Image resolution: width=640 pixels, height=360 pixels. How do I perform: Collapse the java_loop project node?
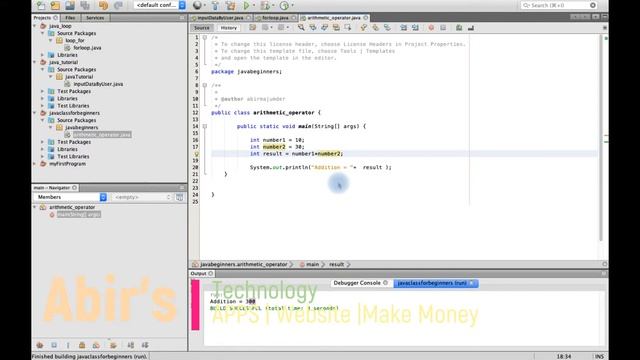[35, 26]
